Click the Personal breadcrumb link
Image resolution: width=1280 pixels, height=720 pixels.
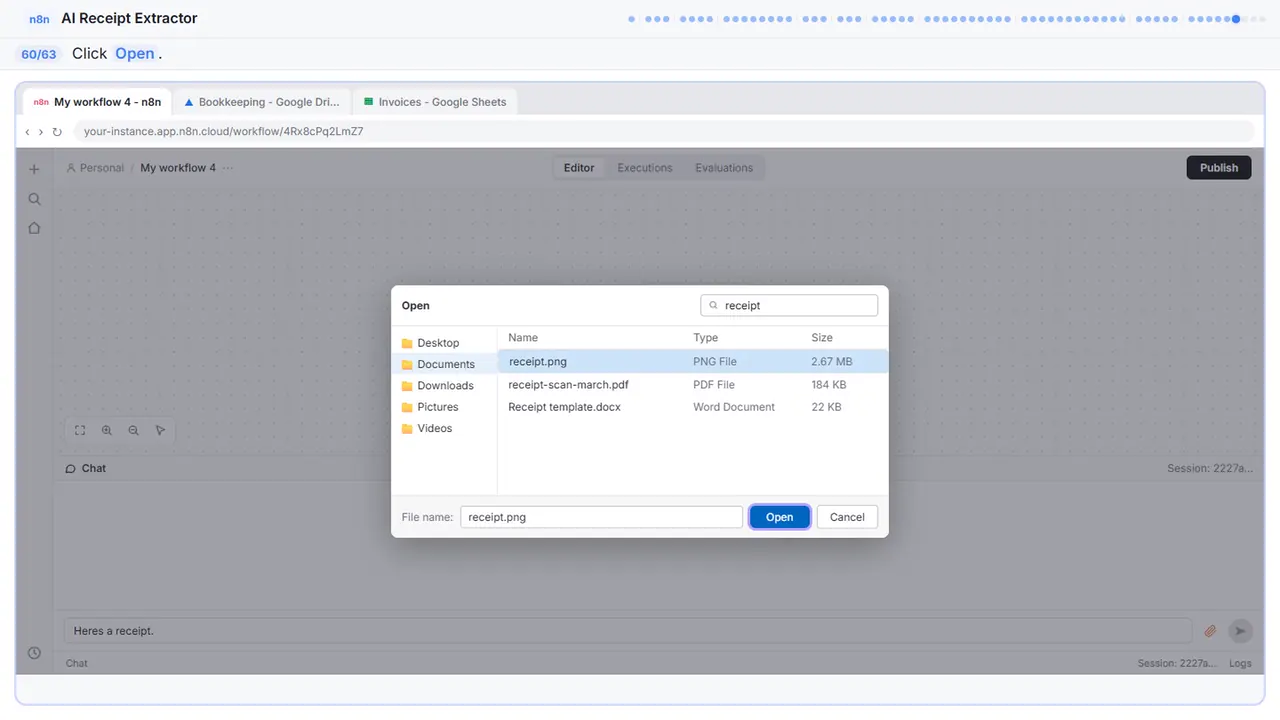pos(95,168)
